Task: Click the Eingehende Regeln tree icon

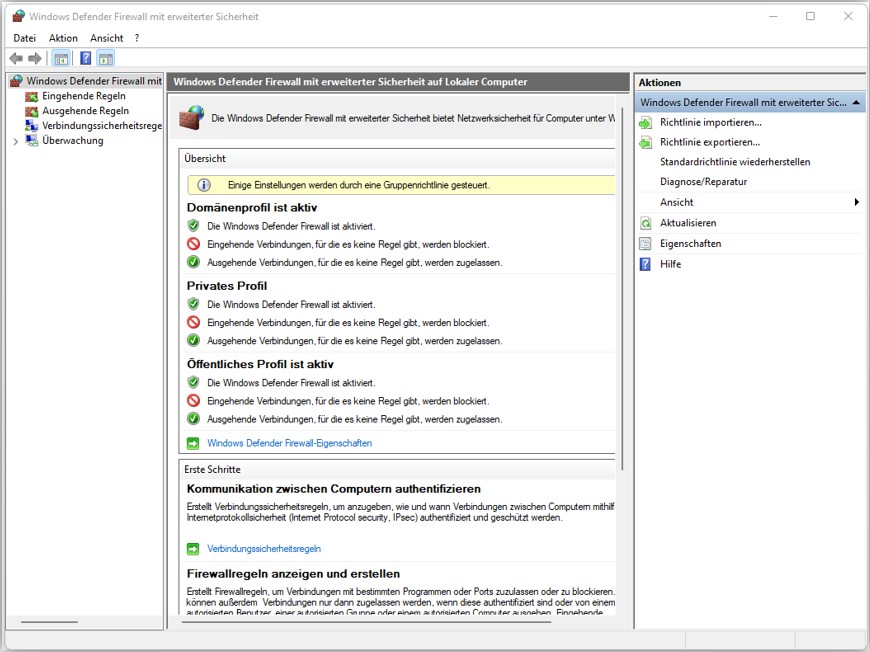Action: point(32,97)
